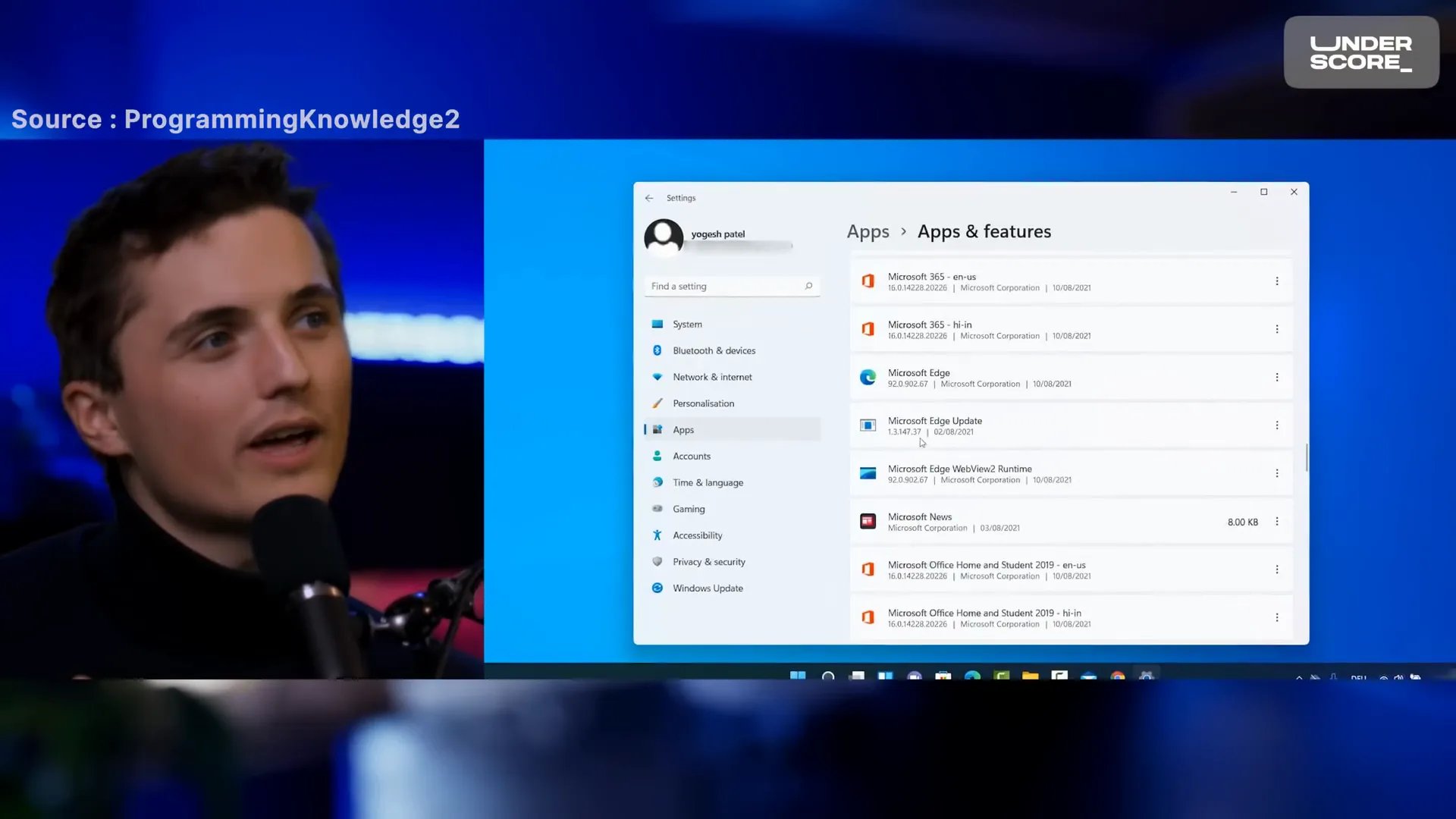Click the Microsoft 365 - en-us Office icon
Viewport: 1456px width, 819px height.
(x=868, y=281)
